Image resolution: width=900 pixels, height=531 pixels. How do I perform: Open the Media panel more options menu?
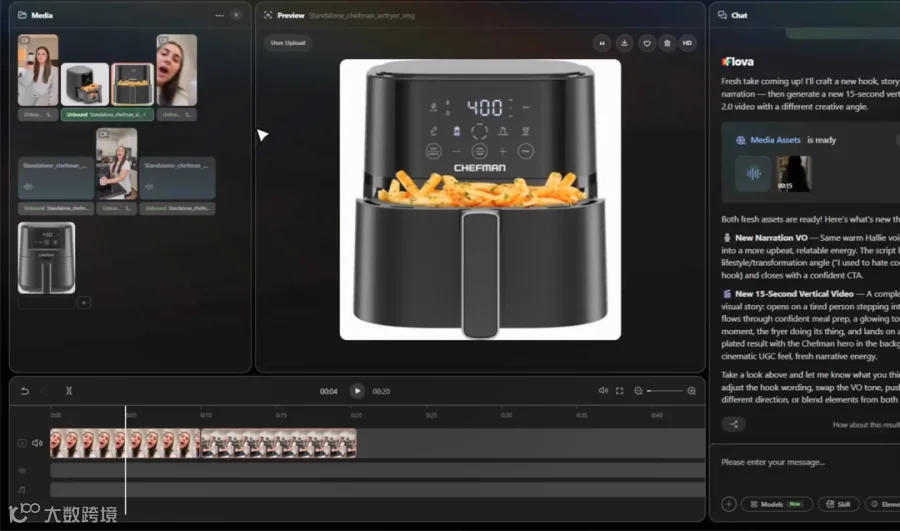click(219, 15)
